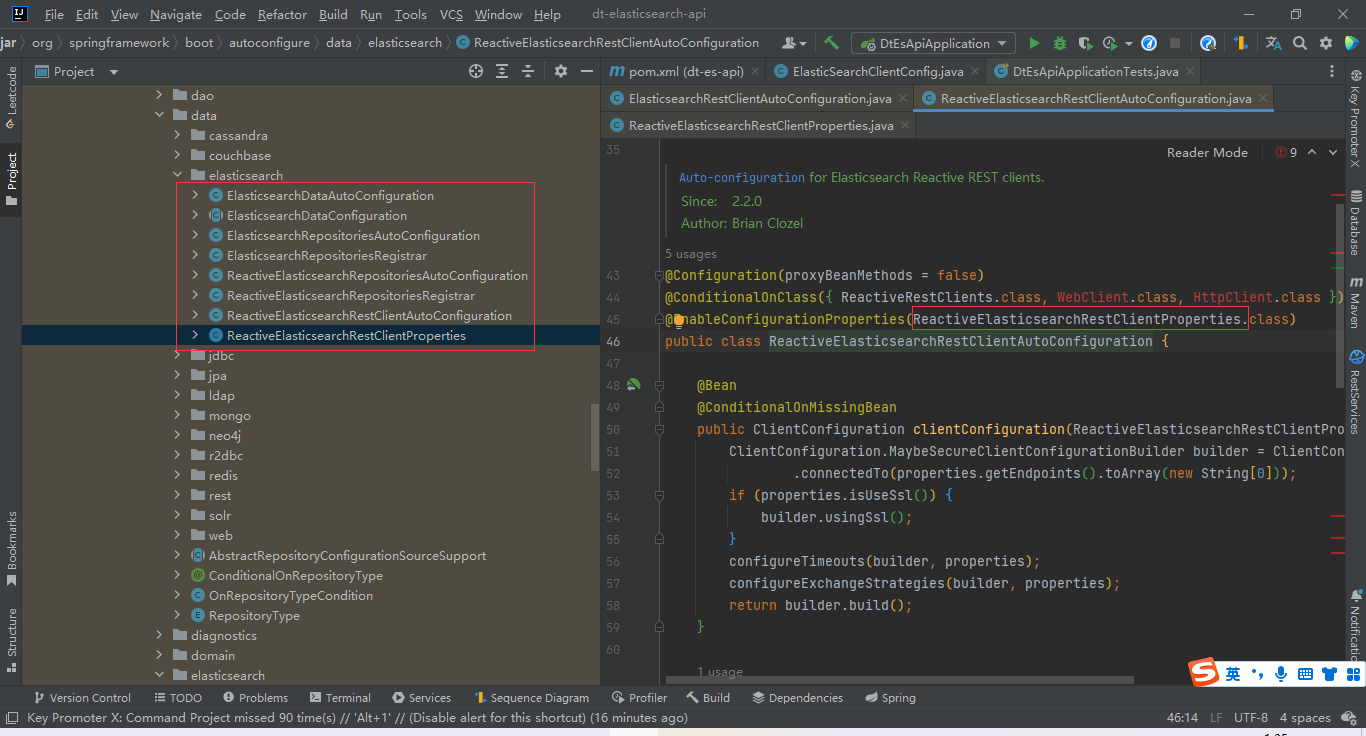Run with Coverage using the shield icon
The image size is (1366, 736).
[x=1086, y=43]
